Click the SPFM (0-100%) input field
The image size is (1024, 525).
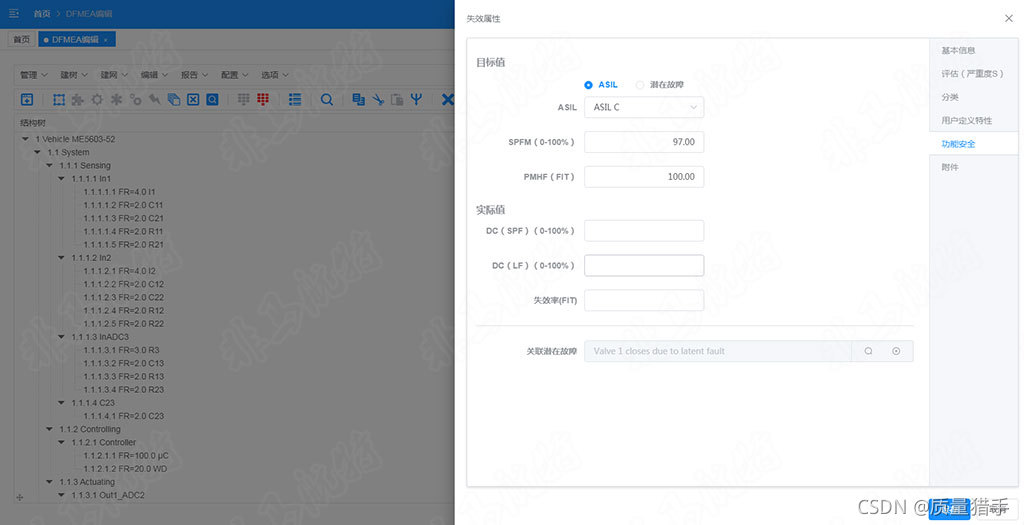[x=644, y=142]
